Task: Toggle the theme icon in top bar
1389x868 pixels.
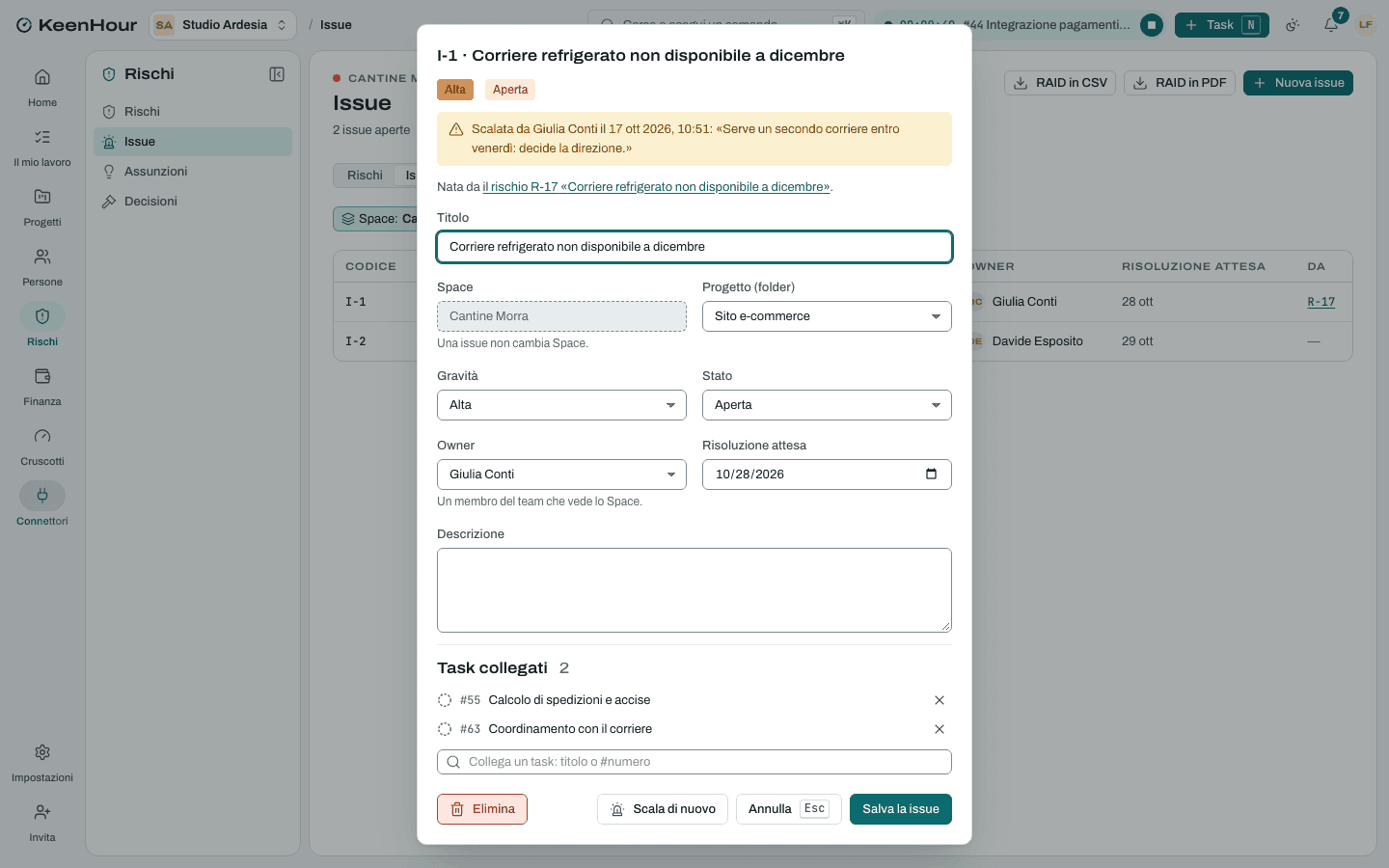Action: coord(1293,25)
